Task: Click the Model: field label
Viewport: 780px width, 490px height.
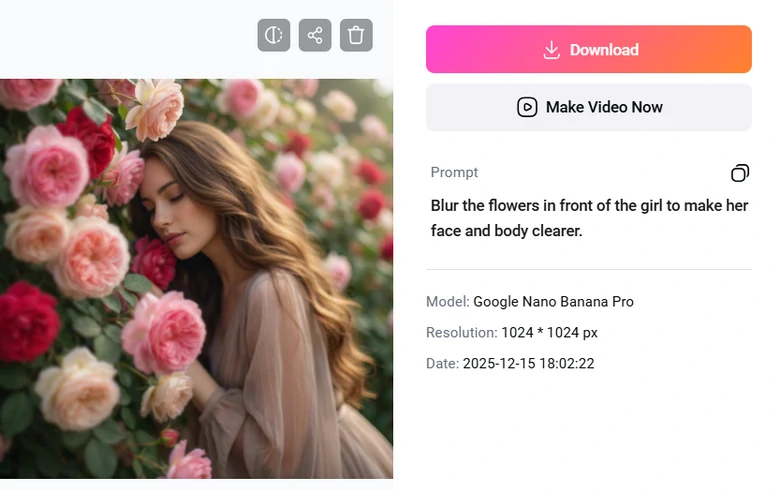Action: click(x=447, y=302)
